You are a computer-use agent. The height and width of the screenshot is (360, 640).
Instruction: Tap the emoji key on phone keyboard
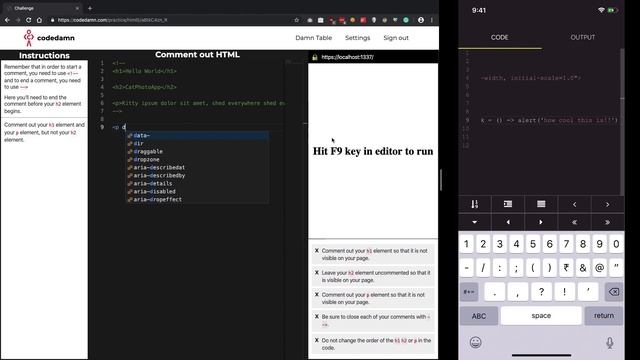[475, 342]
